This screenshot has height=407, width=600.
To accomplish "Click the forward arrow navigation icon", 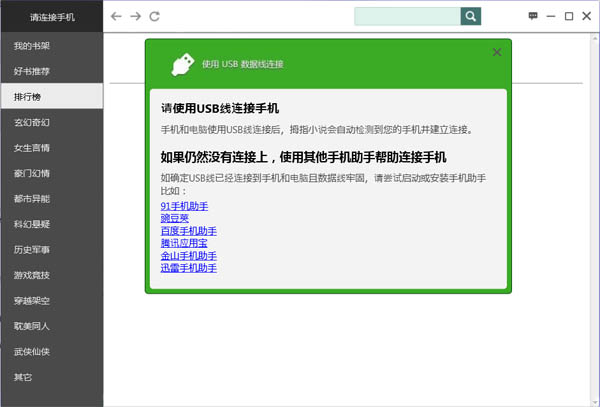I will click(136, 17).
